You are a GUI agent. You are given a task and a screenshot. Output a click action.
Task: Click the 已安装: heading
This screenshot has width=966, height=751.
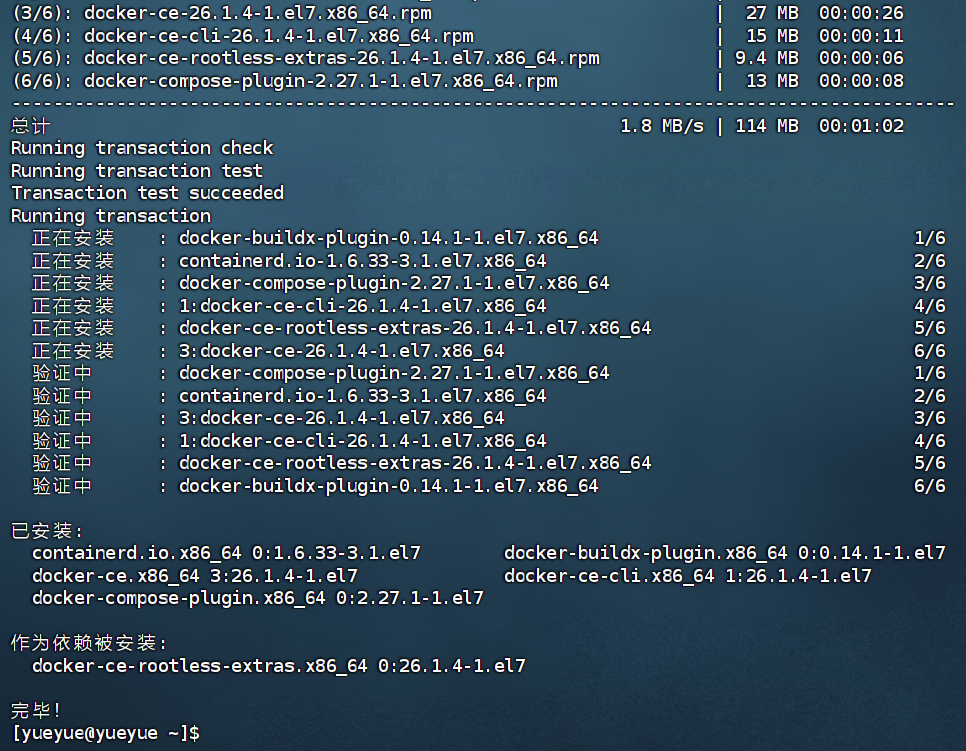47,530
